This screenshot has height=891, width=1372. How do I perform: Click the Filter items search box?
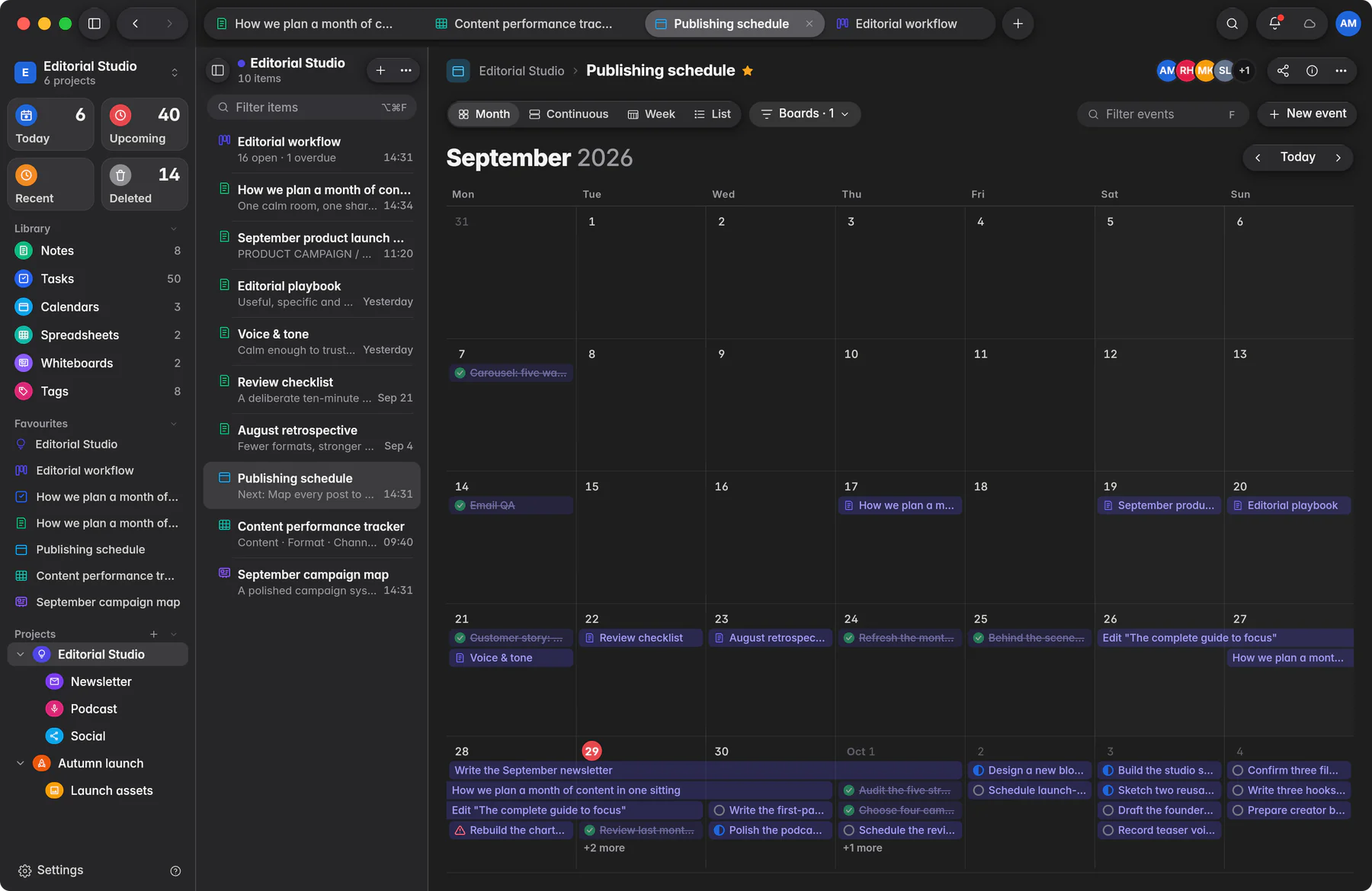pyautogui.click(x=313, y=107)
